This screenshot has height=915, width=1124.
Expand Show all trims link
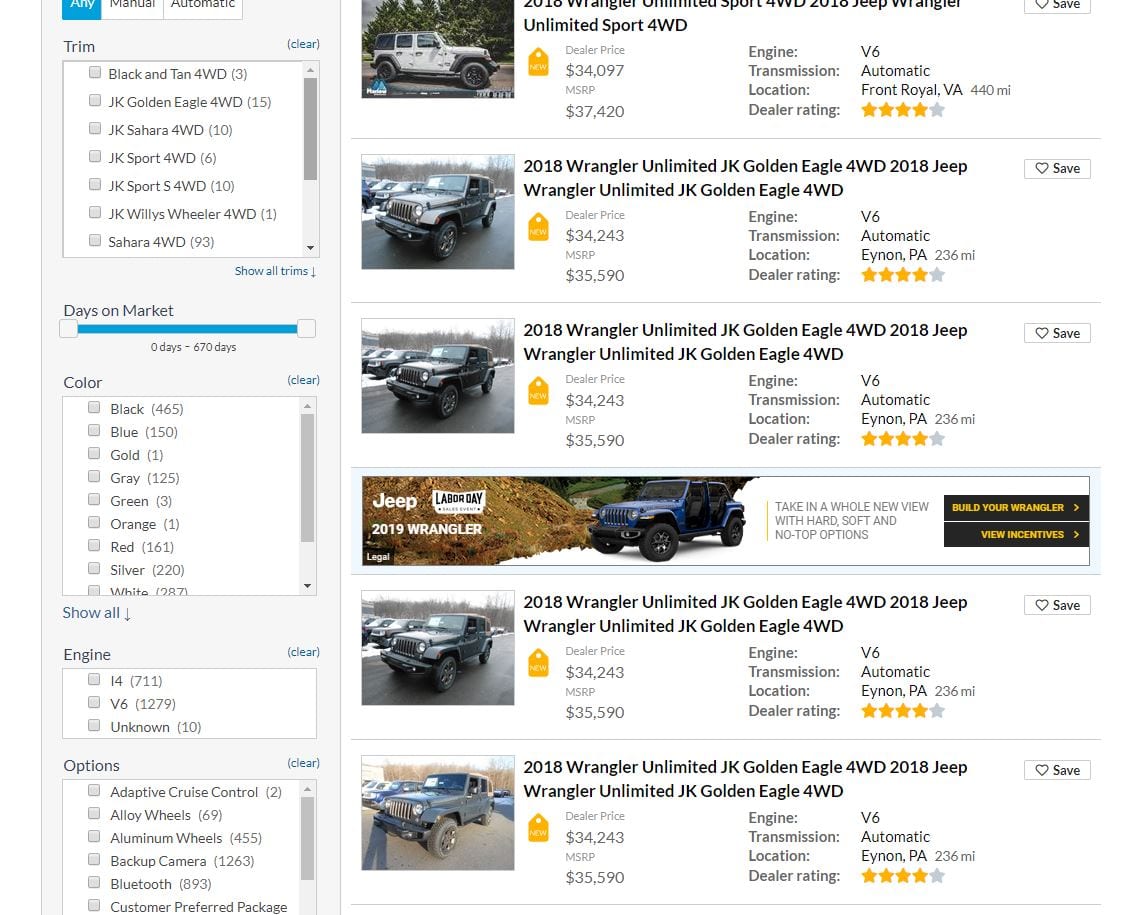tap(275, 271)
